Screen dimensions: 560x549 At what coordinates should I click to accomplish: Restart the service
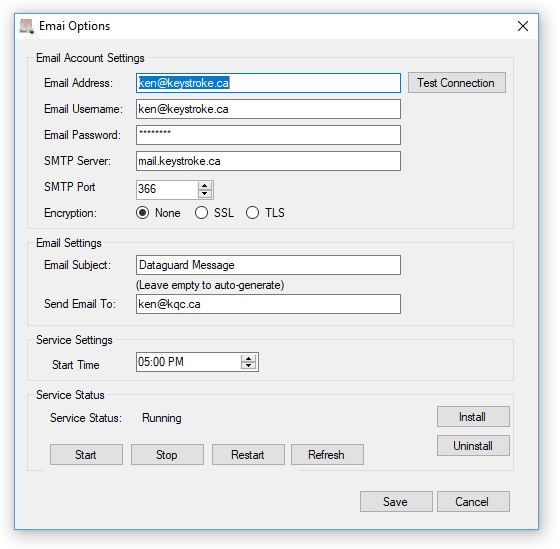click(248, 454)
